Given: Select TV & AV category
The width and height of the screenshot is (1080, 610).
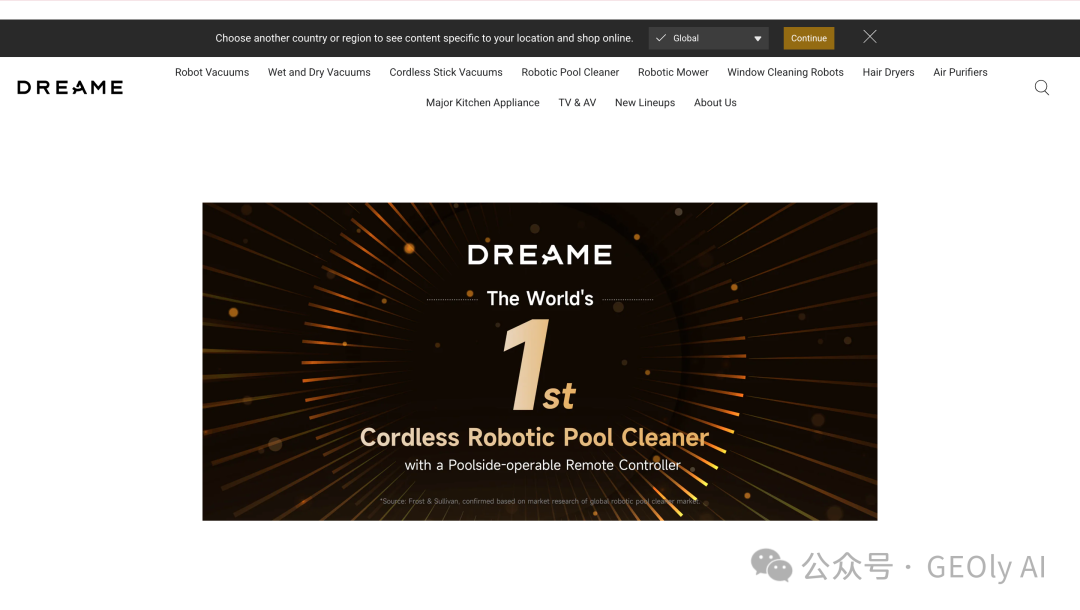Looking at the screenshot, I should [x=577, y=103].
